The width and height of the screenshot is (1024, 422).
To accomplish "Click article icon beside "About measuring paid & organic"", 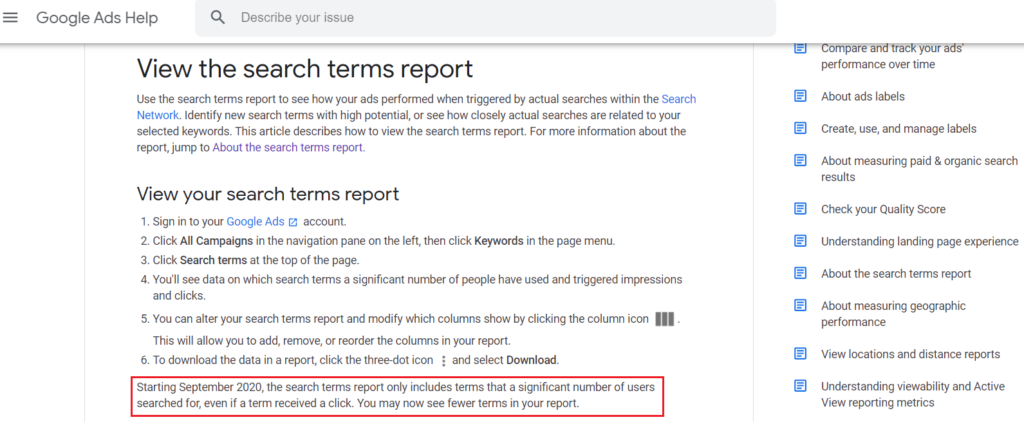I will (800, 160).
